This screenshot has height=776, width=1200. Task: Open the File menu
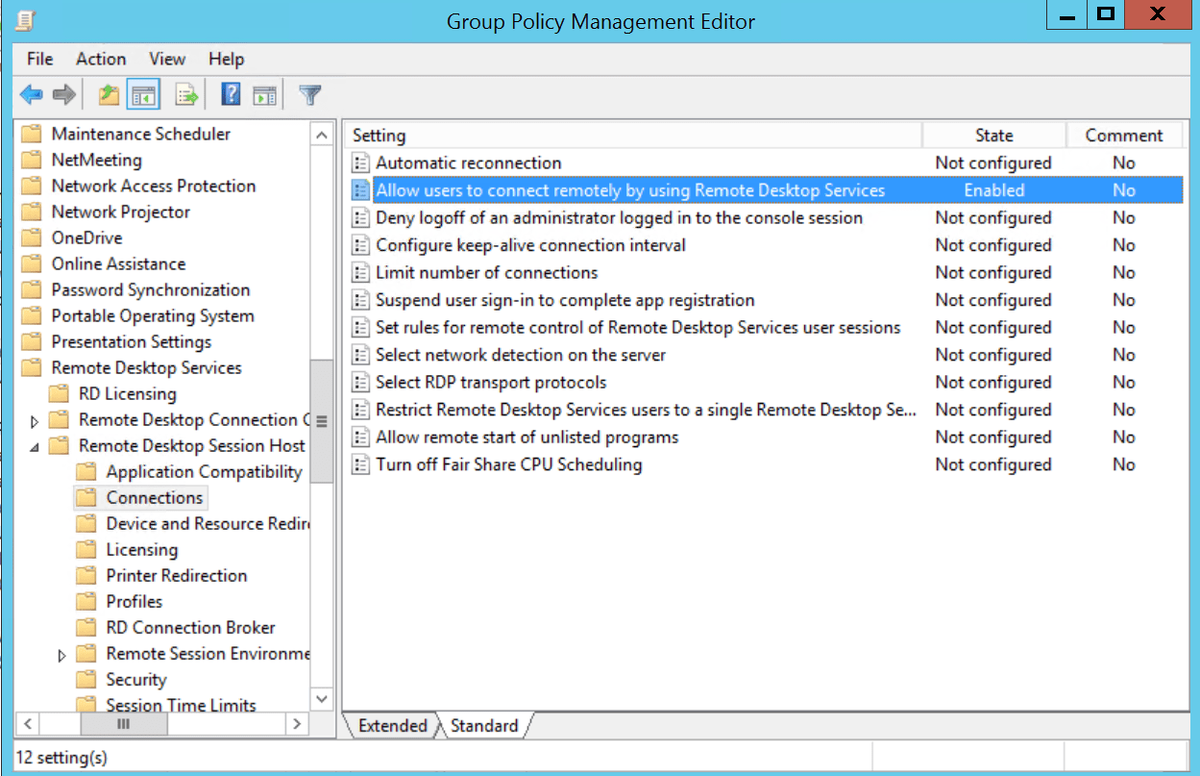coord(40,59)
